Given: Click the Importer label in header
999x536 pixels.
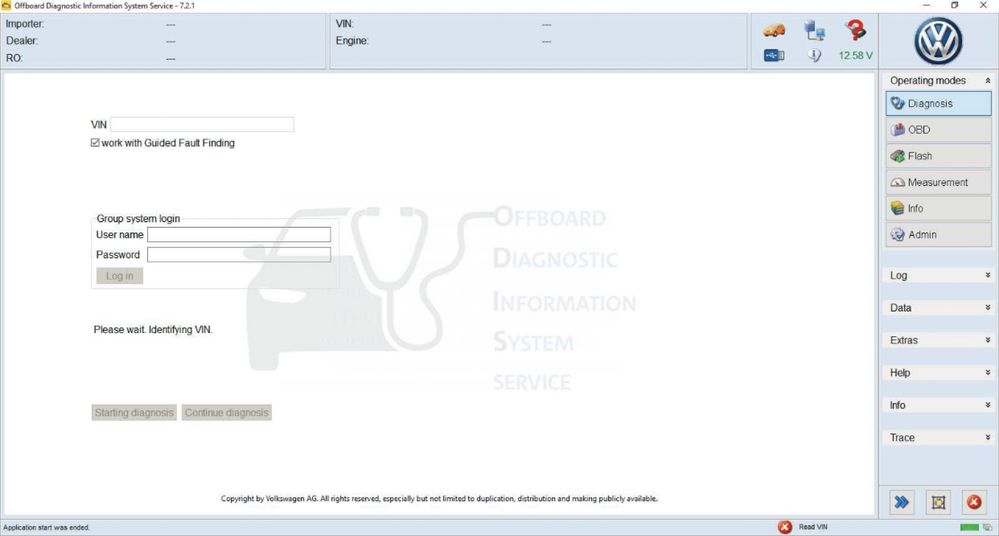Looking at the screenshot, I should [25, 24].
